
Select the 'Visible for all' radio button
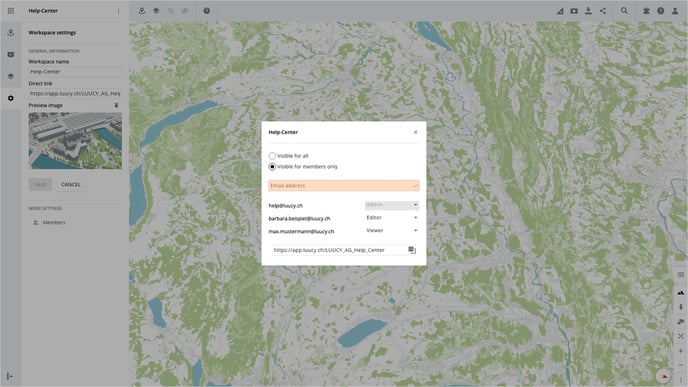pyautogui.click(x=272, y=156)
